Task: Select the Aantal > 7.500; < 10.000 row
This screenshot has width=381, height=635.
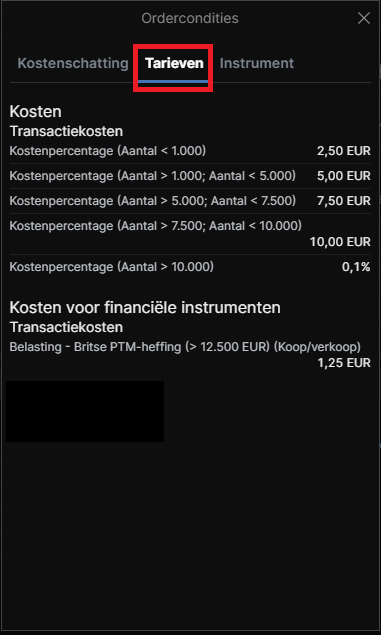Action: [190, 234]
